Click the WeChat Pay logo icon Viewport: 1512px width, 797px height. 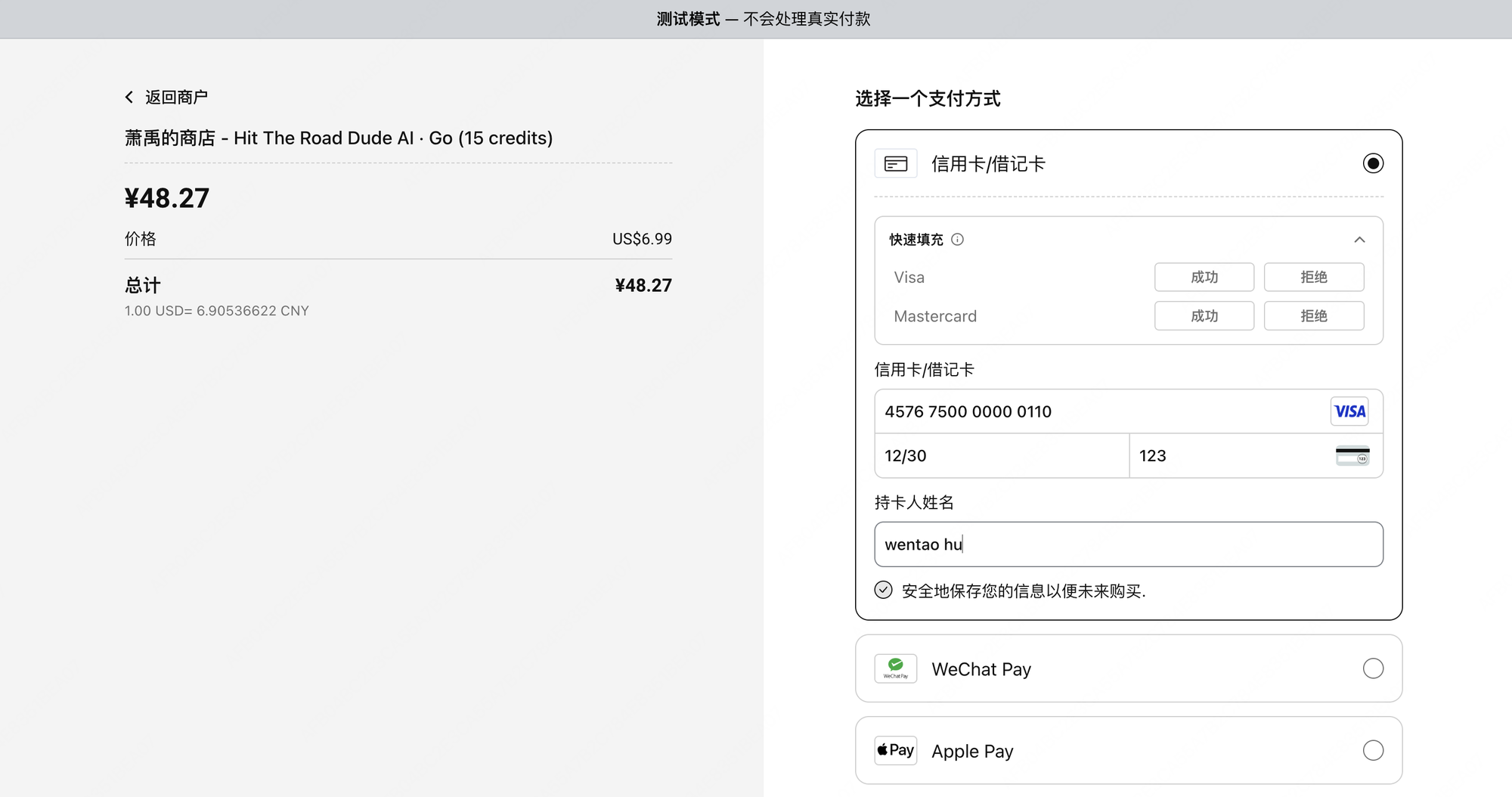[896, 668]
